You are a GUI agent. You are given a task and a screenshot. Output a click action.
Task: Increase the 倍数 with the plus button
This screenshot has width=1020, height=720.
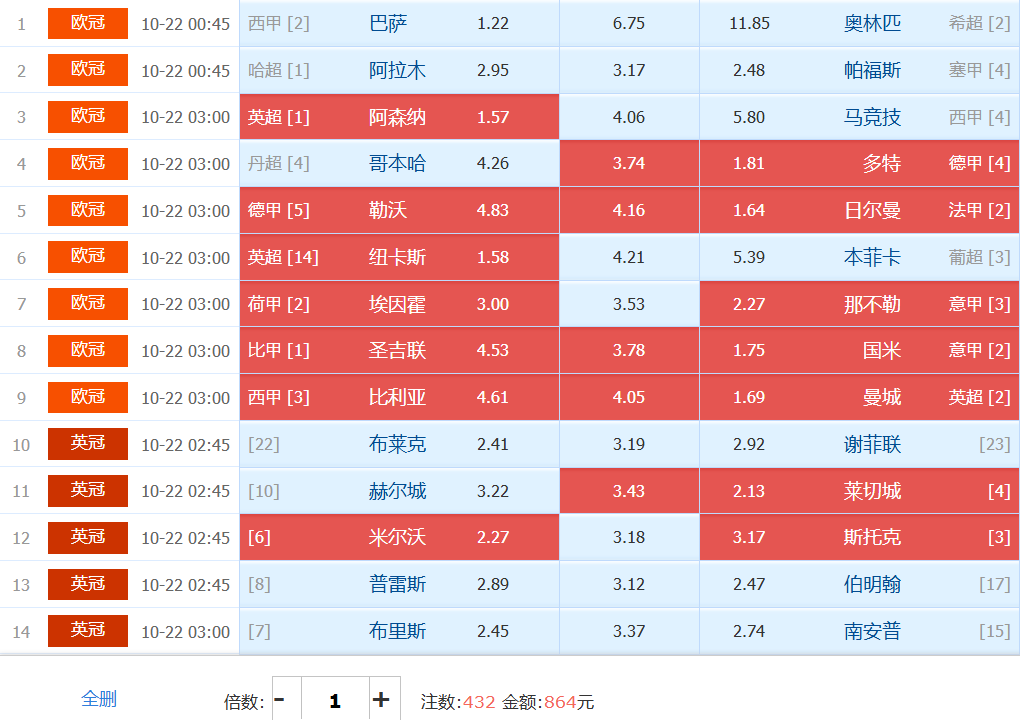pos(381,699)
